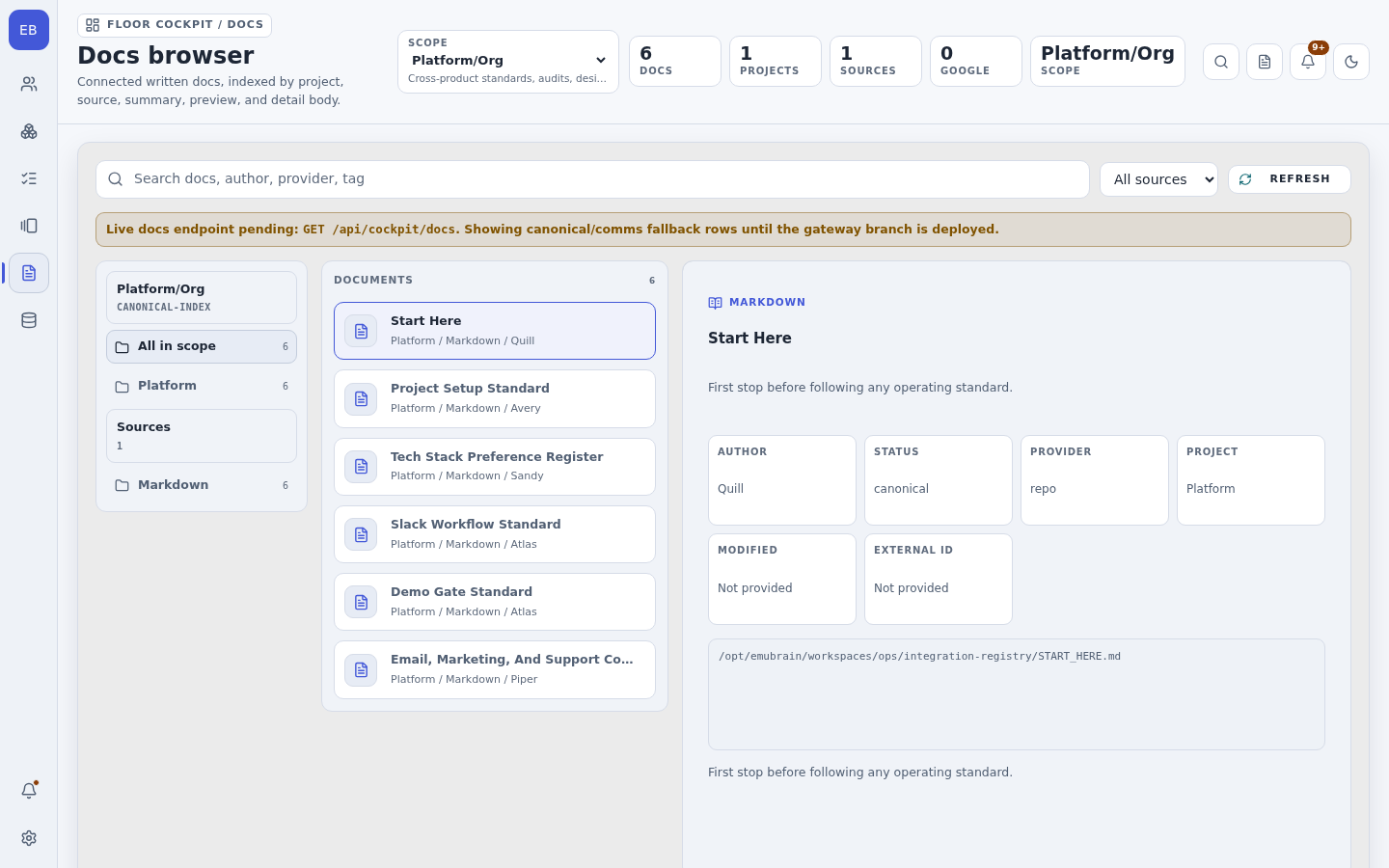This screenshot has height=868, width=1389.
Task: Click the EB avatar logo
Action: click(x=29, y=30)
